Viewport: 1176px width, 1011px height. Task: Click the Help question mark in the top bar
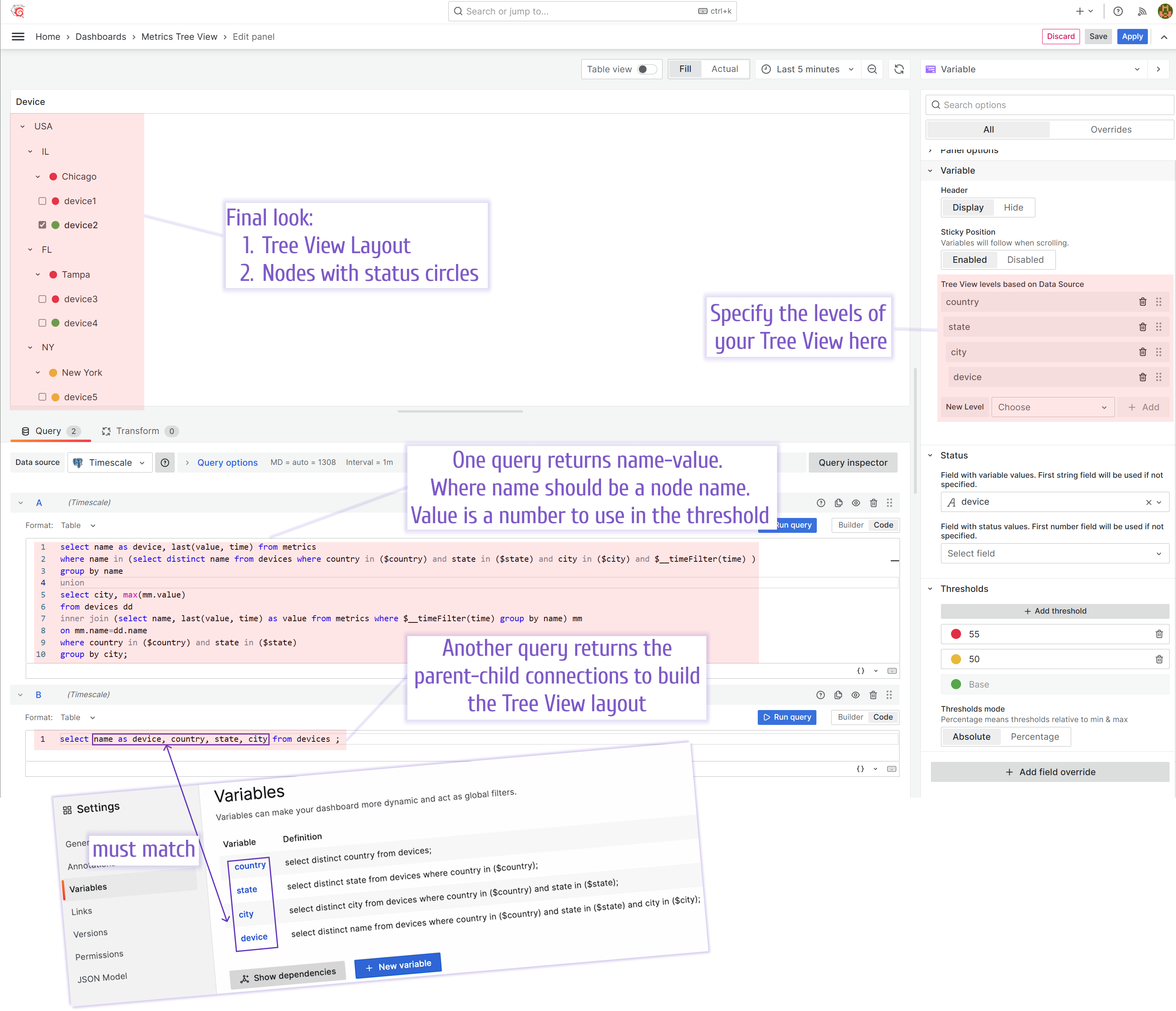click(x=1117, y=11)
